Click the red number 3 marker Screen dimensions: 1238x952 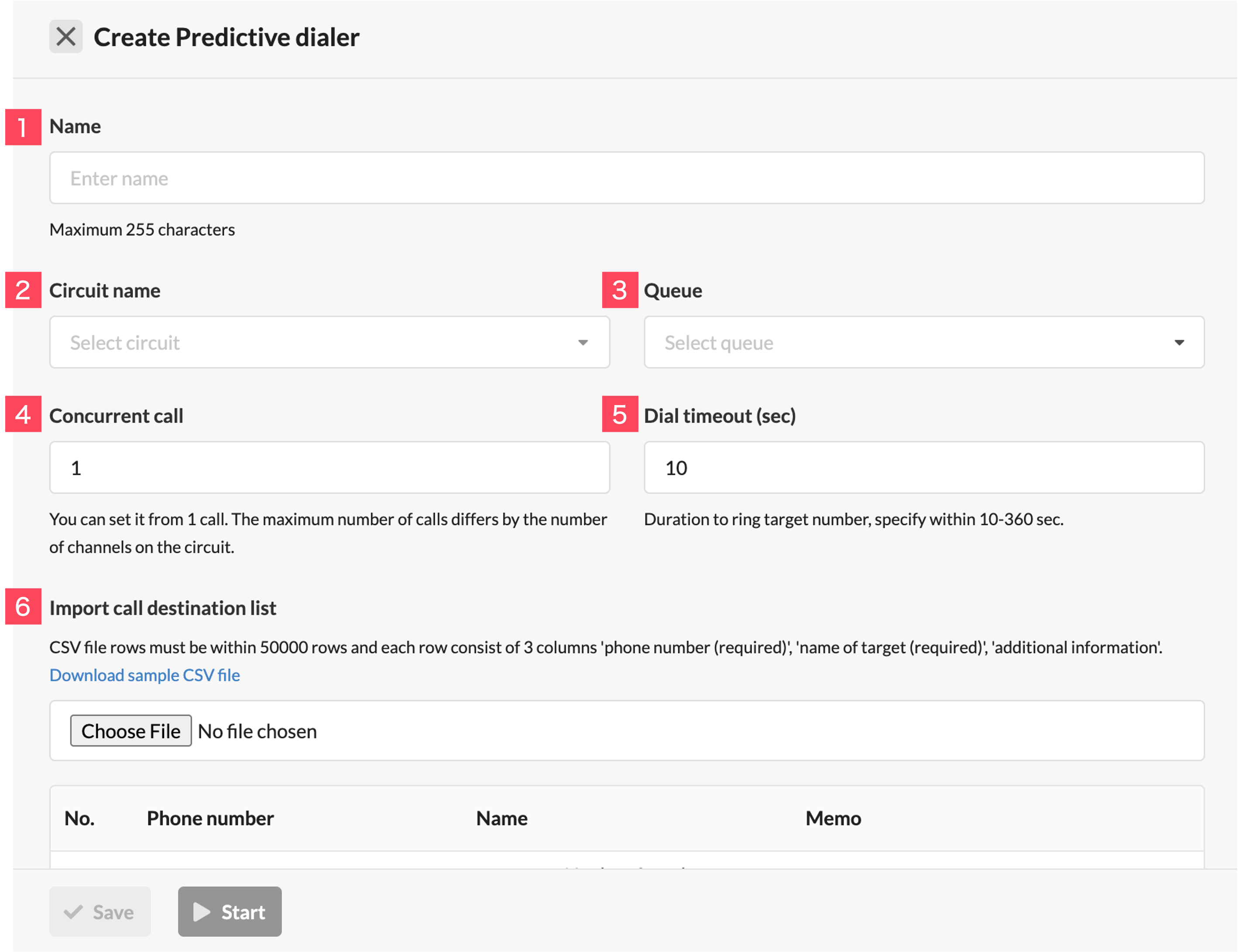pyautogui.click(x=620, y=289)
